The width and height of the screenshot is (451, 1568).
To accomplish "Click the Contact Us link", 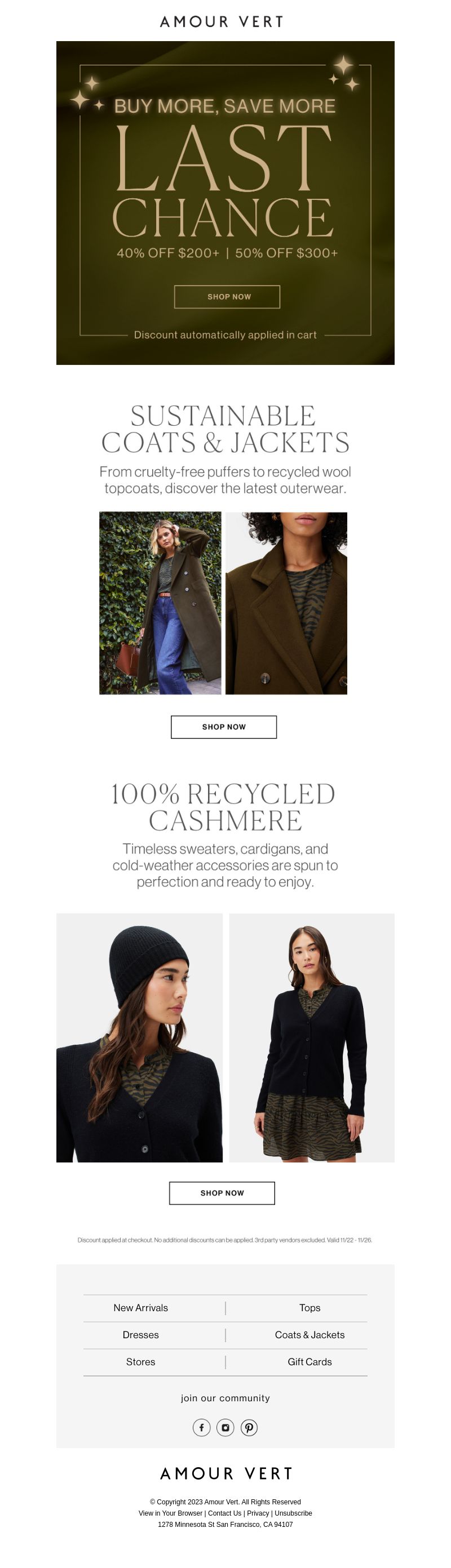I will (224, 1513).
